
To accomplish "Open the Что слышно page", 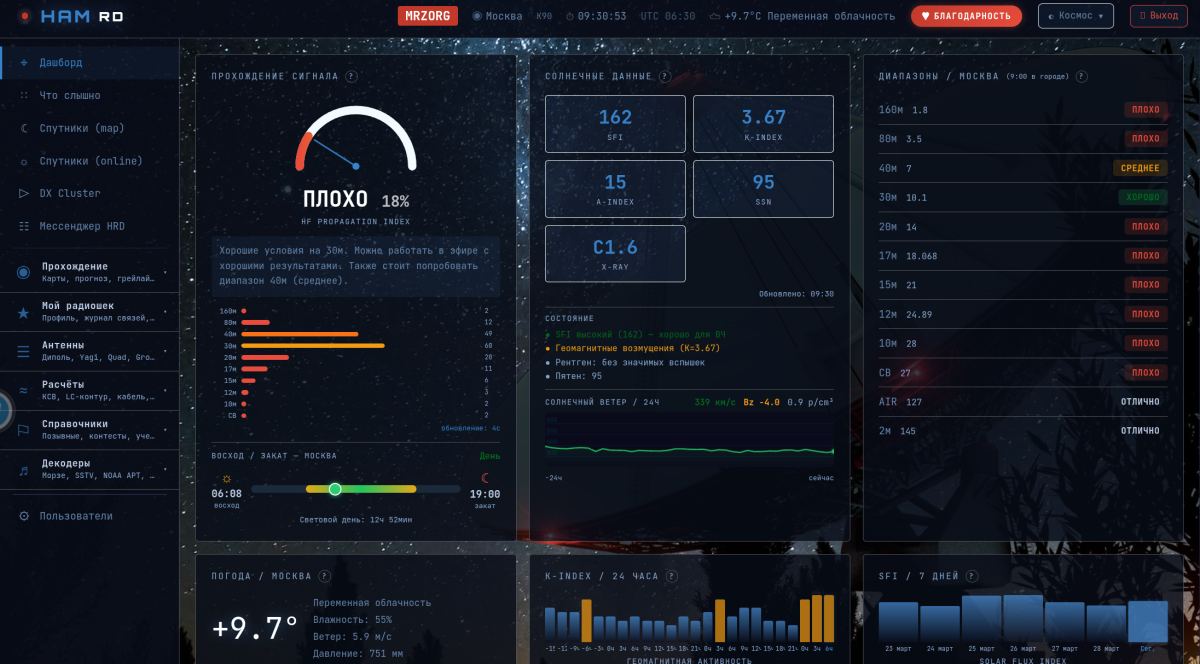I will [90, 95].
